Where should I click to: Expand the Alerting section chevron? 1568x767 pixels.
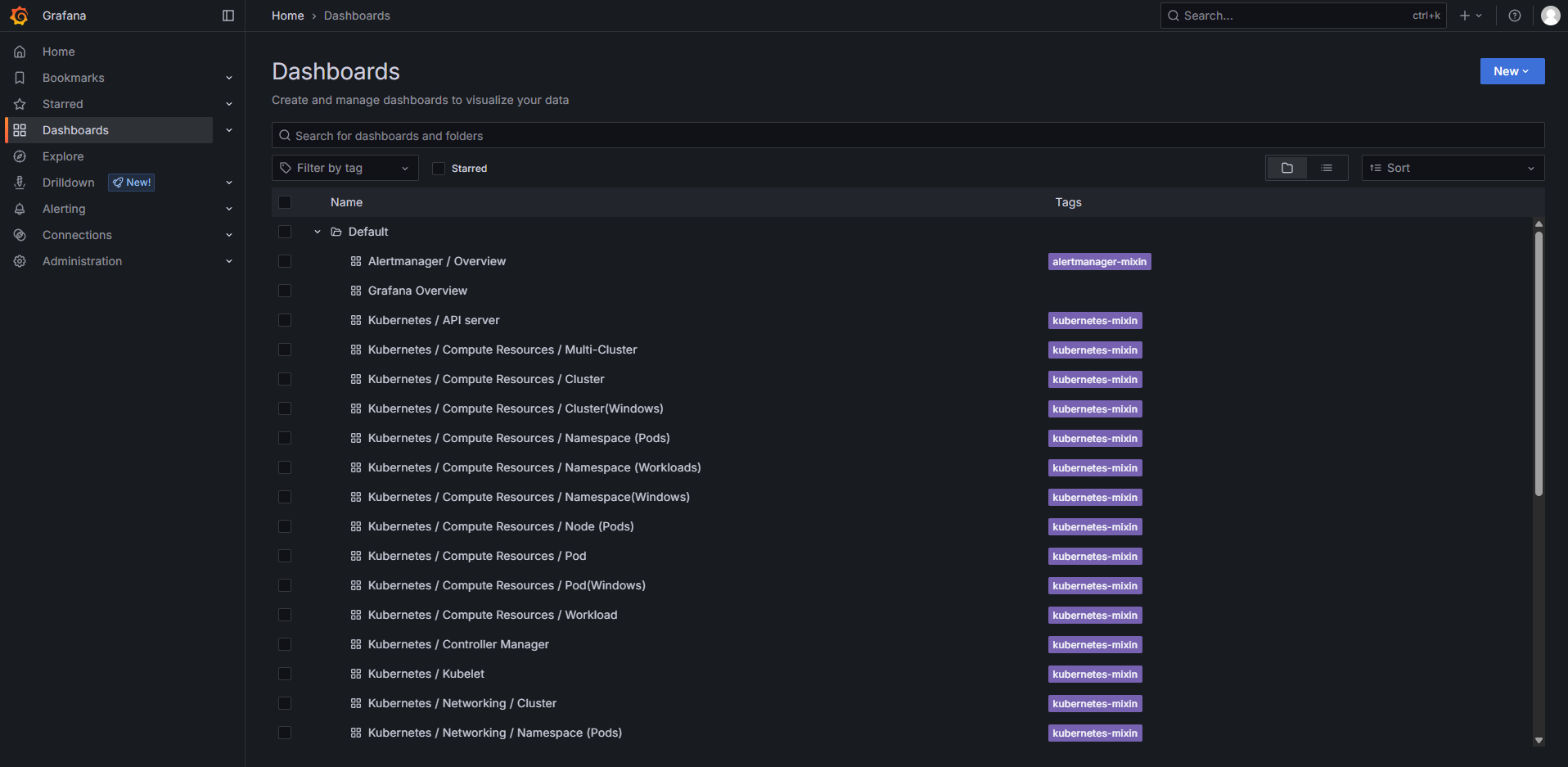click(x=229, y=209)
